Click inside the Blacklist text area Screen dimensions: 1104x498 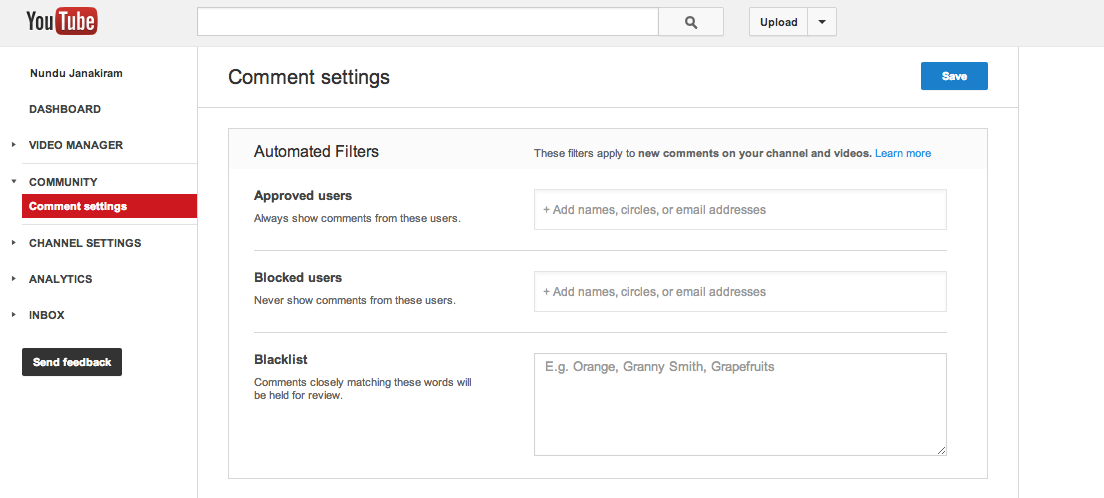point(739,404)
